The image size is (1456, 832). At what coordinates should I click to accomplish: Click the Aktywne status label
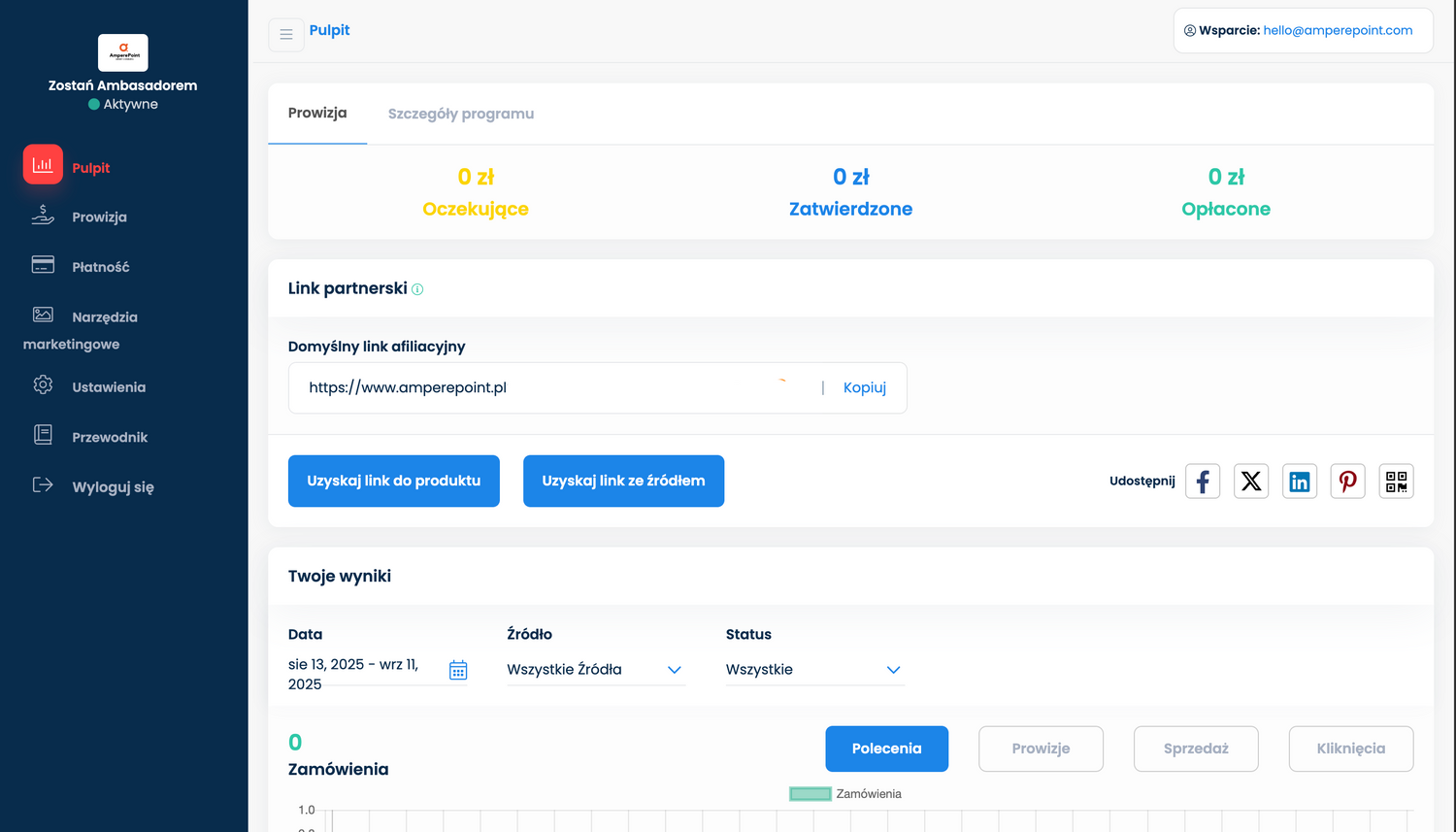click(131, 104)
